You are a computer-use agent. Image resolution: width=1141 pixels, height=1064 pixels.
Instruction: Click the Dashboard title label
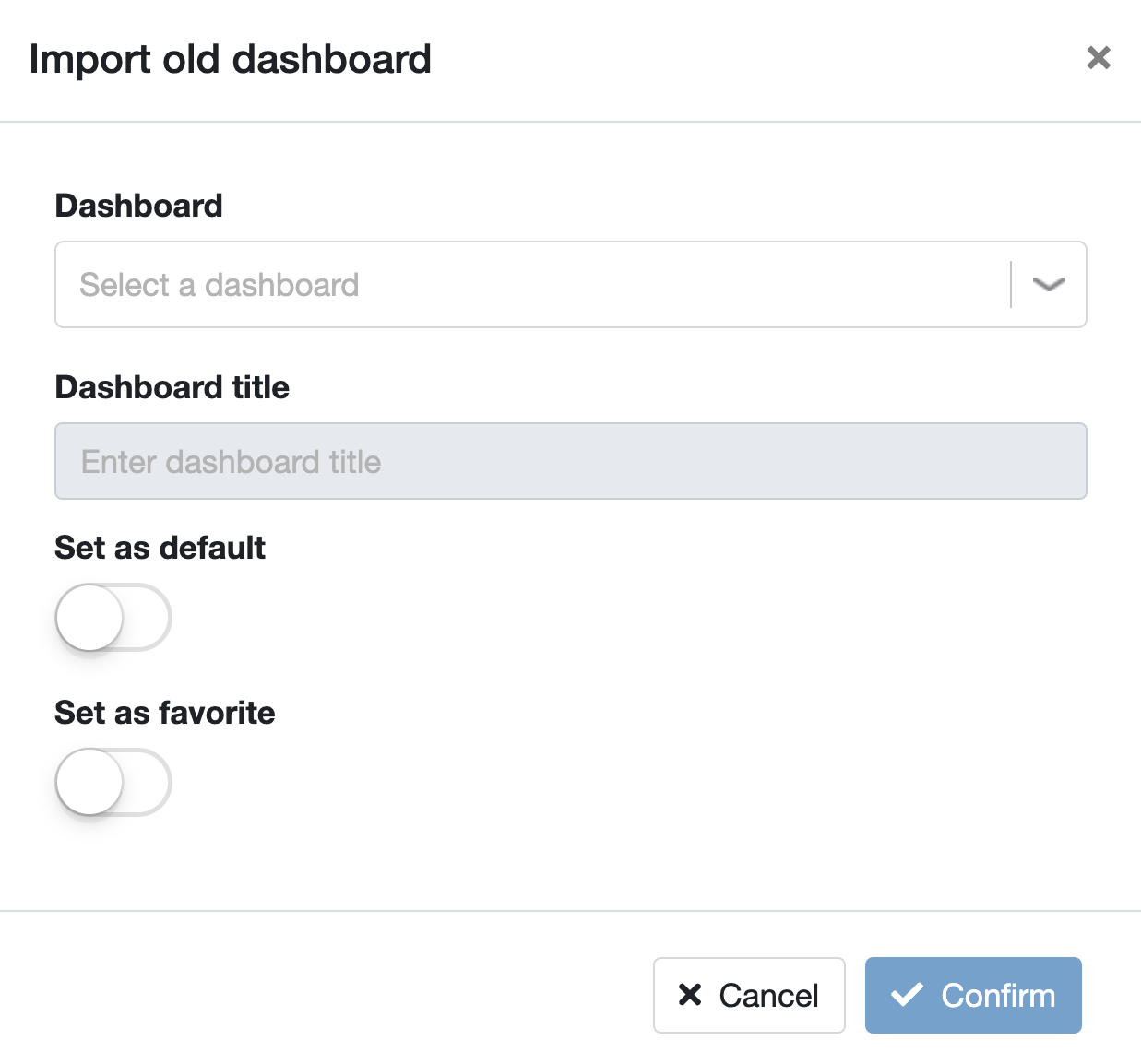tap(172, 387)
